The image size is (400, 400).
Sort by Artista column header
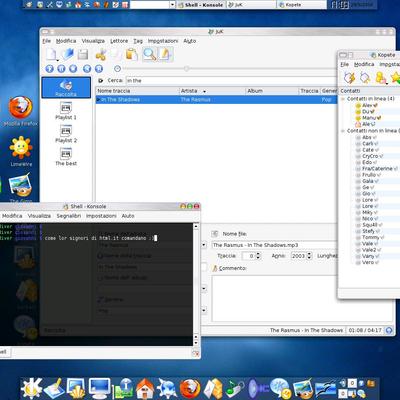[212, 91]
